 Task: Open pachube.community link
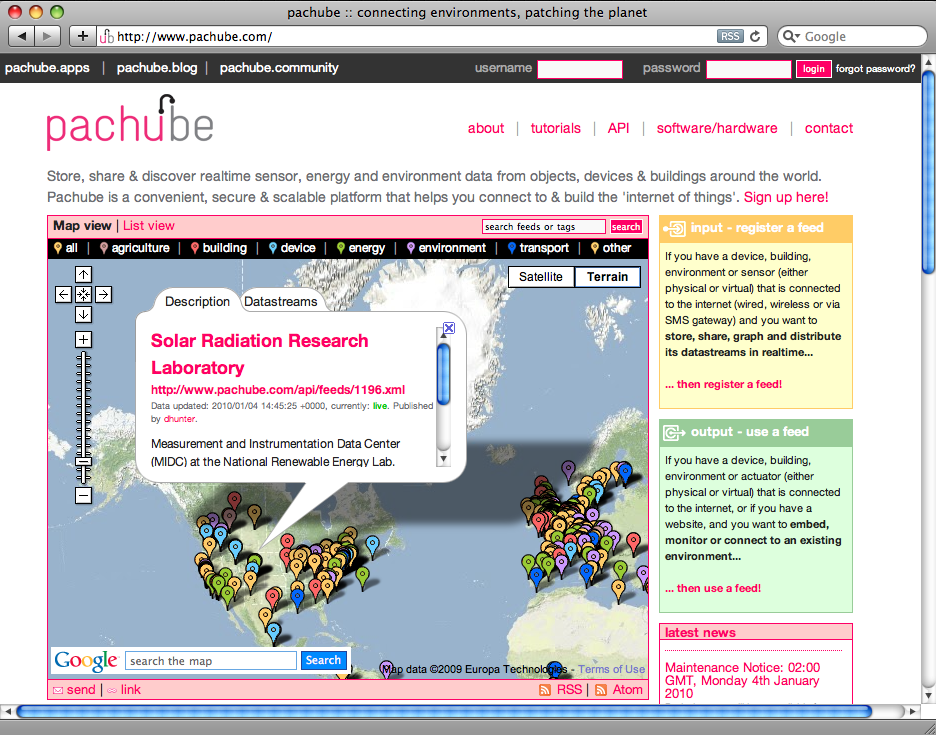click(x=279, y=67)
